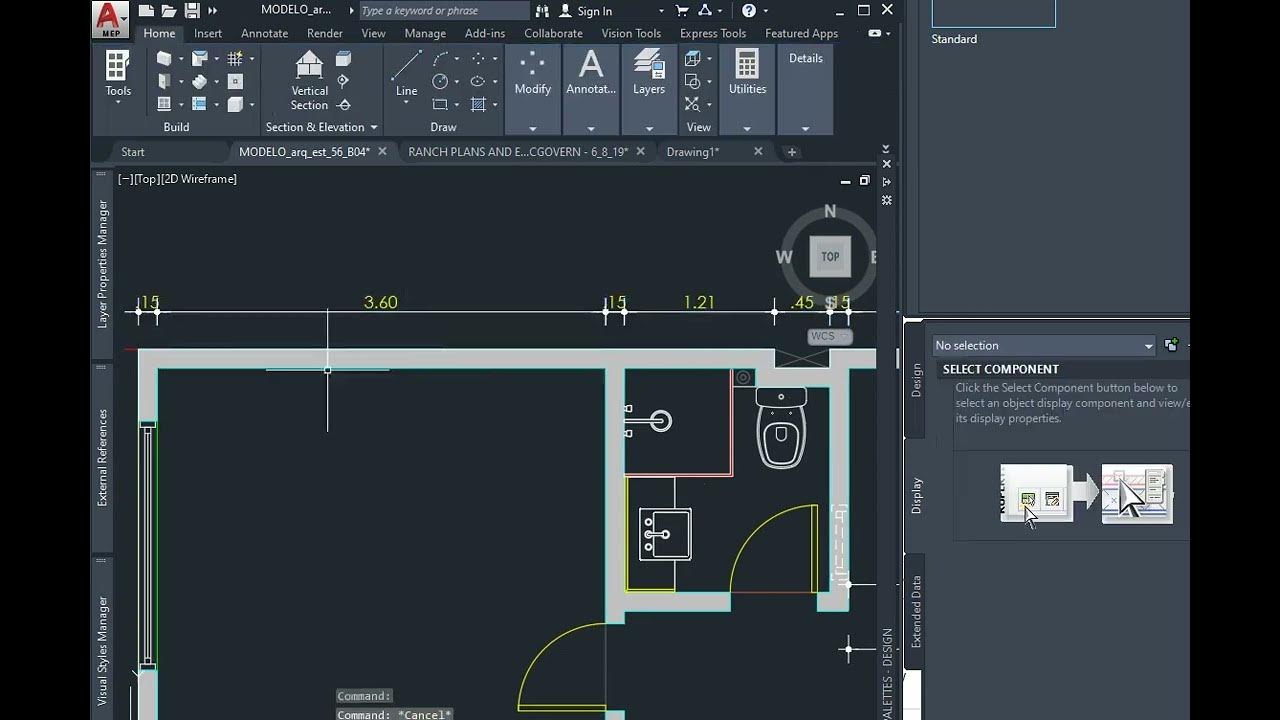This screenshot has height=720, width=1280.
Task: Select the Line drawing tool
Action: 406,74
